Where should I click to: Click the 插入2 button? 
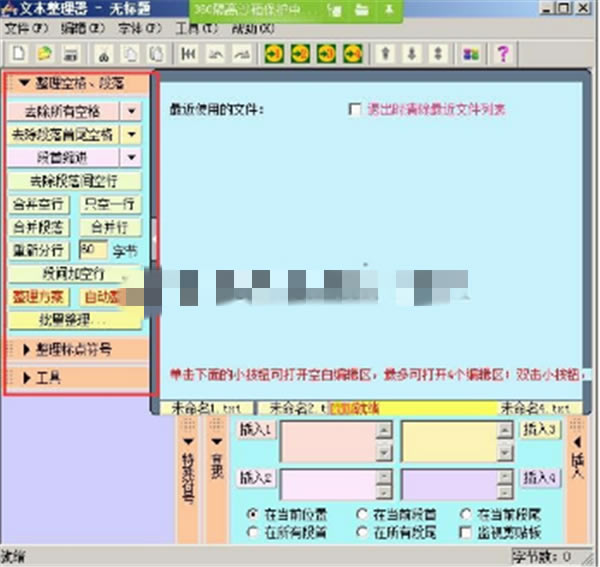(x=256, y=477)
